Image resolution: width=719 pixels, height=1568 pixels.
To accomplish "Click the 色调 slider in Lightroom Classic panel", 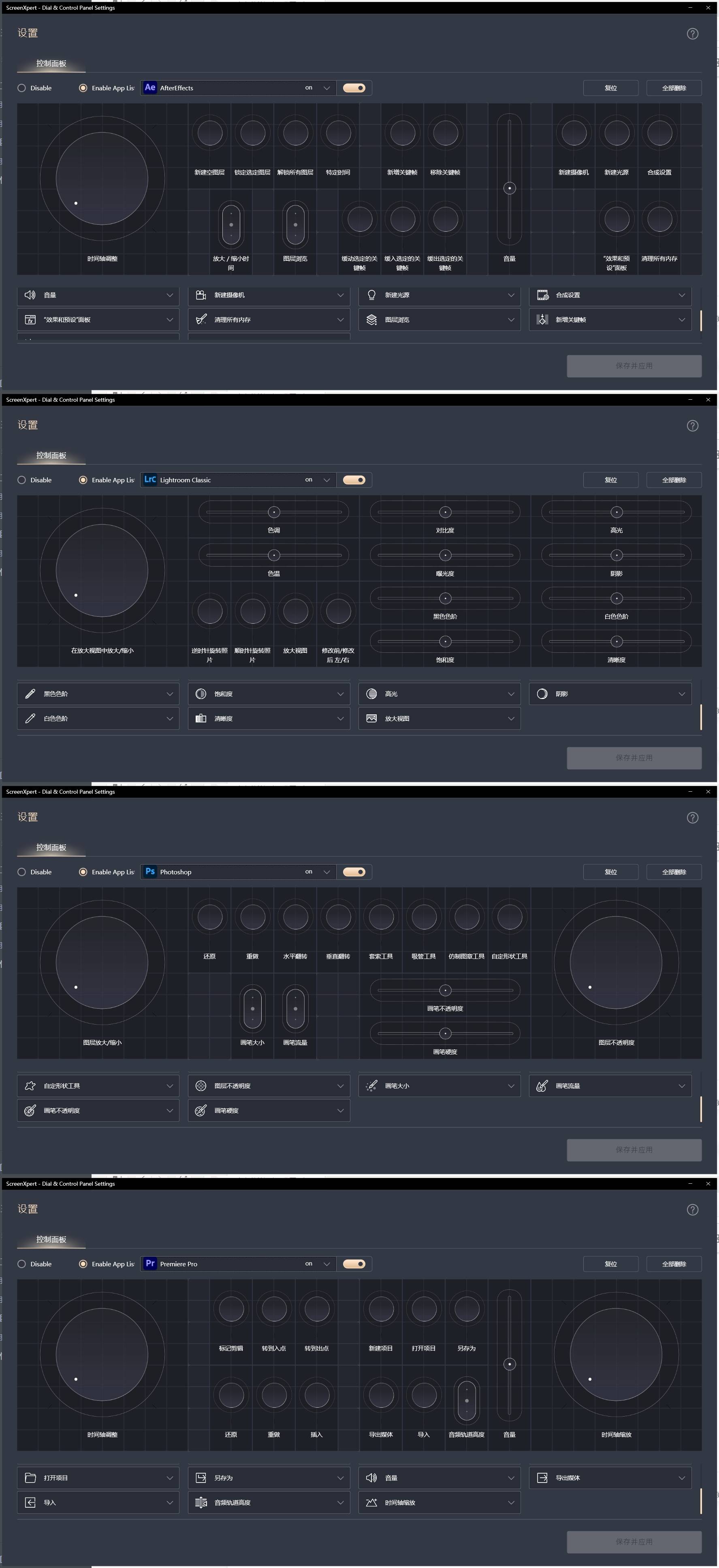I will click(274, 512).
